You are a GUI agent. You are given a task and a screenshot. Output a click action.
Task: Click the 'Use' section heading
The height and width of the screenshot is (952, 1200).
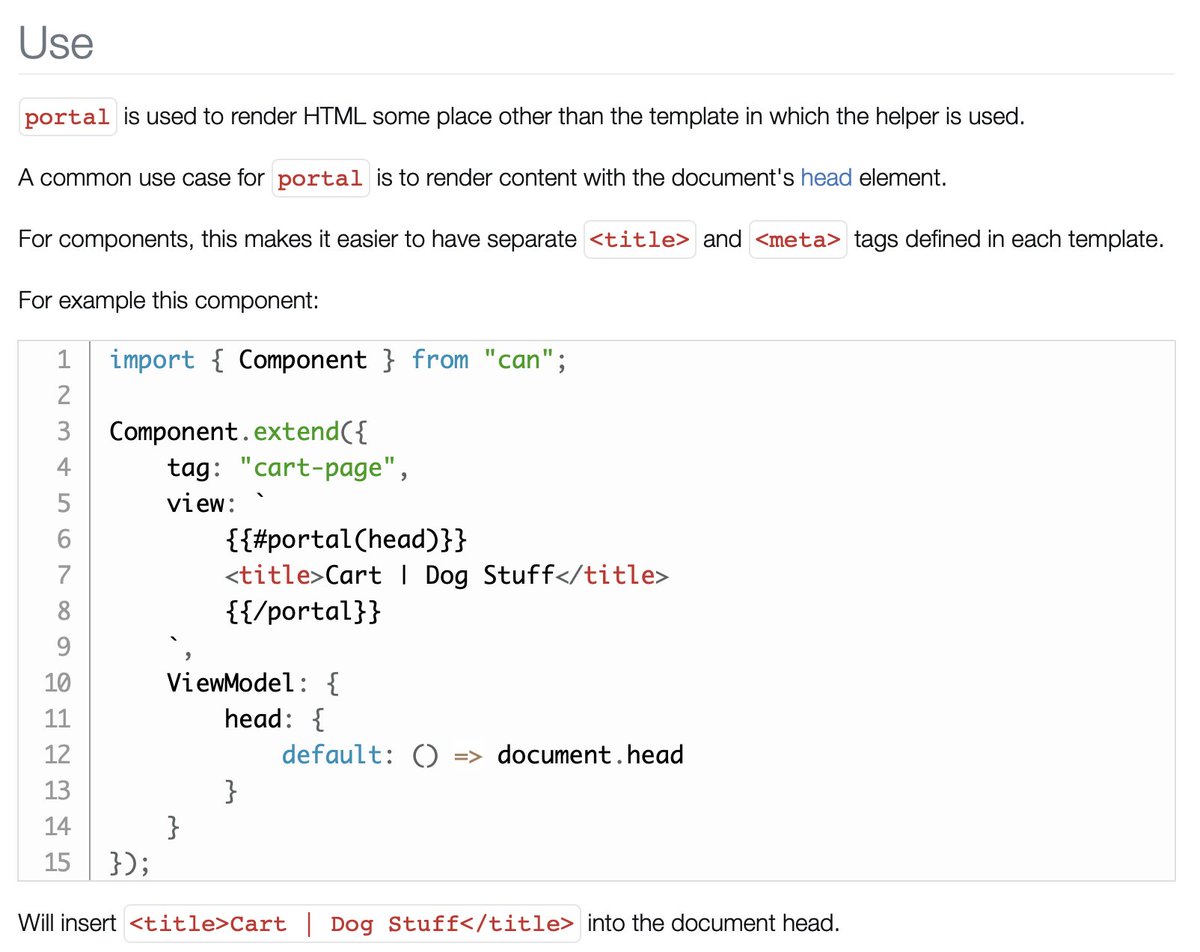tap(56, 42)
